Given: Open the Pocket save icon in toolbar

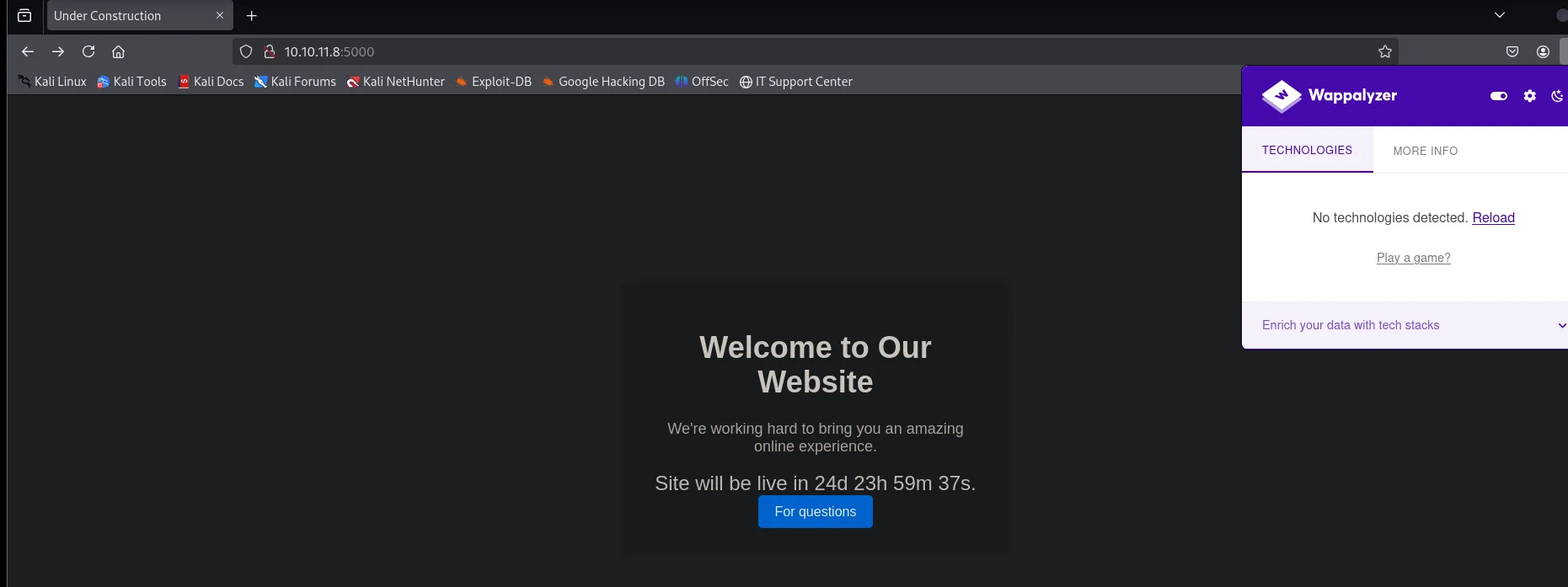Looking at the screenshot, I should (x=1512, y=51).
